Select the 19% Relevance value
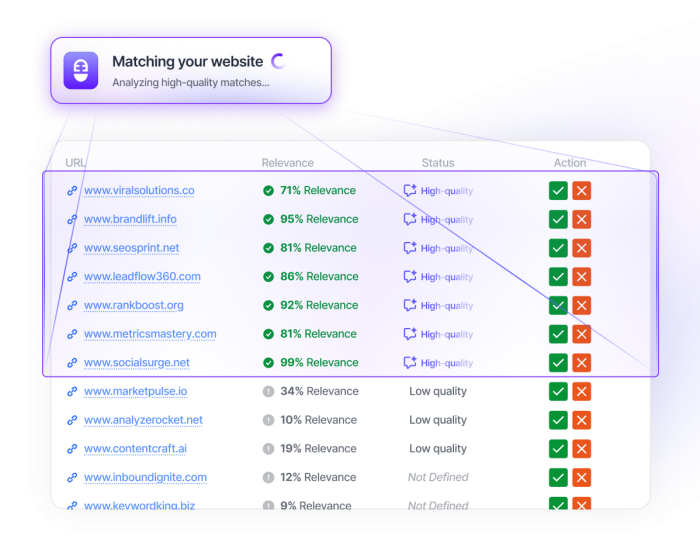The image size is (700, 546). 318,449
